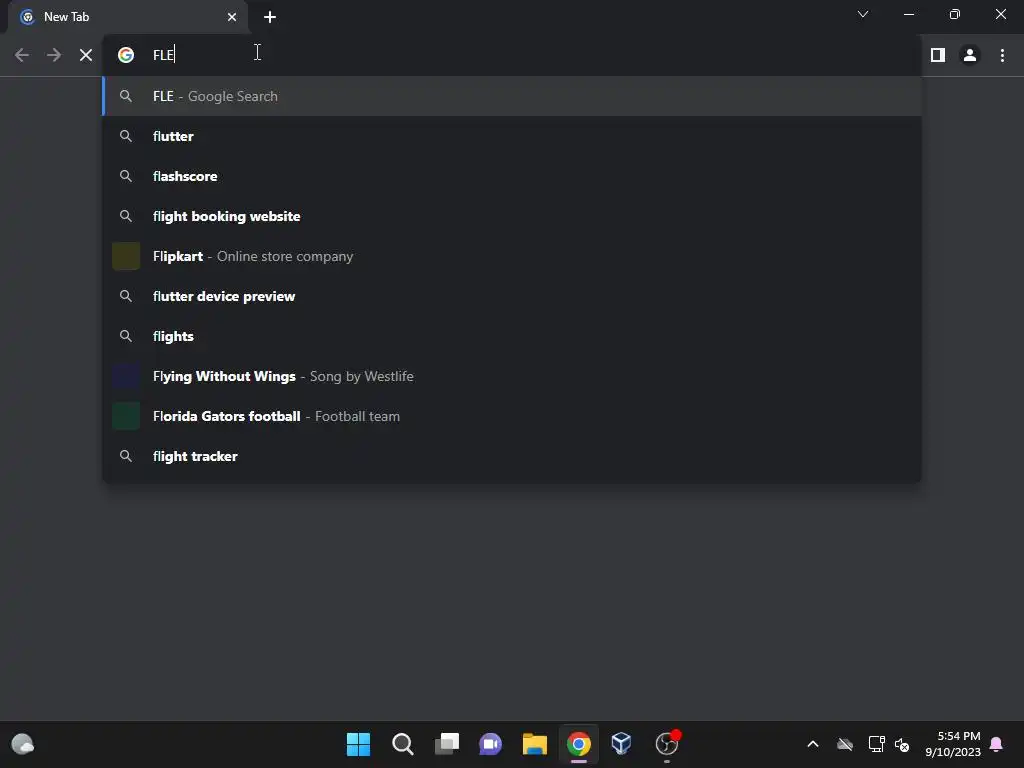
Task: Expand the tab search chevron
Action: pyautogui.click(x=863, y=14)
